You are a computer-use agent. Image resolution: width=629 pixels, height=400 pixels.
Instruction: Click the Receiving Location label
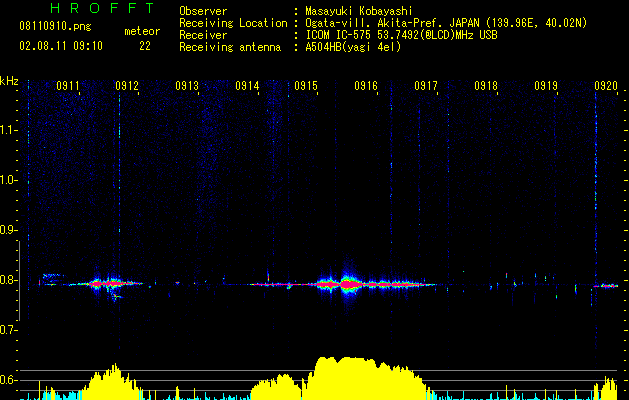tap(233, 23)
